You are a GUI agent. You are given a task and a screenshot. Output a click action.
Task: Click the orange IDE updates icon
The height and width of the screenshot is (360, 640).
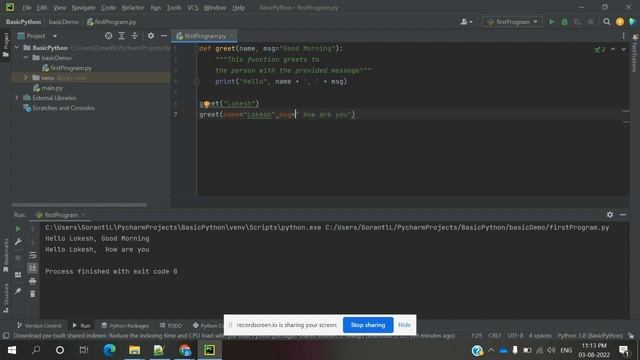(x=620, y=22)
